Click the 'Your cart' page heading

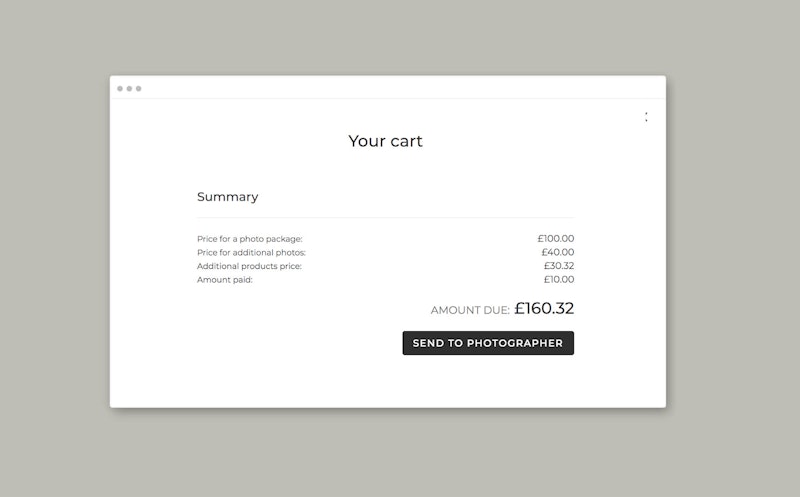coord(385,141)
